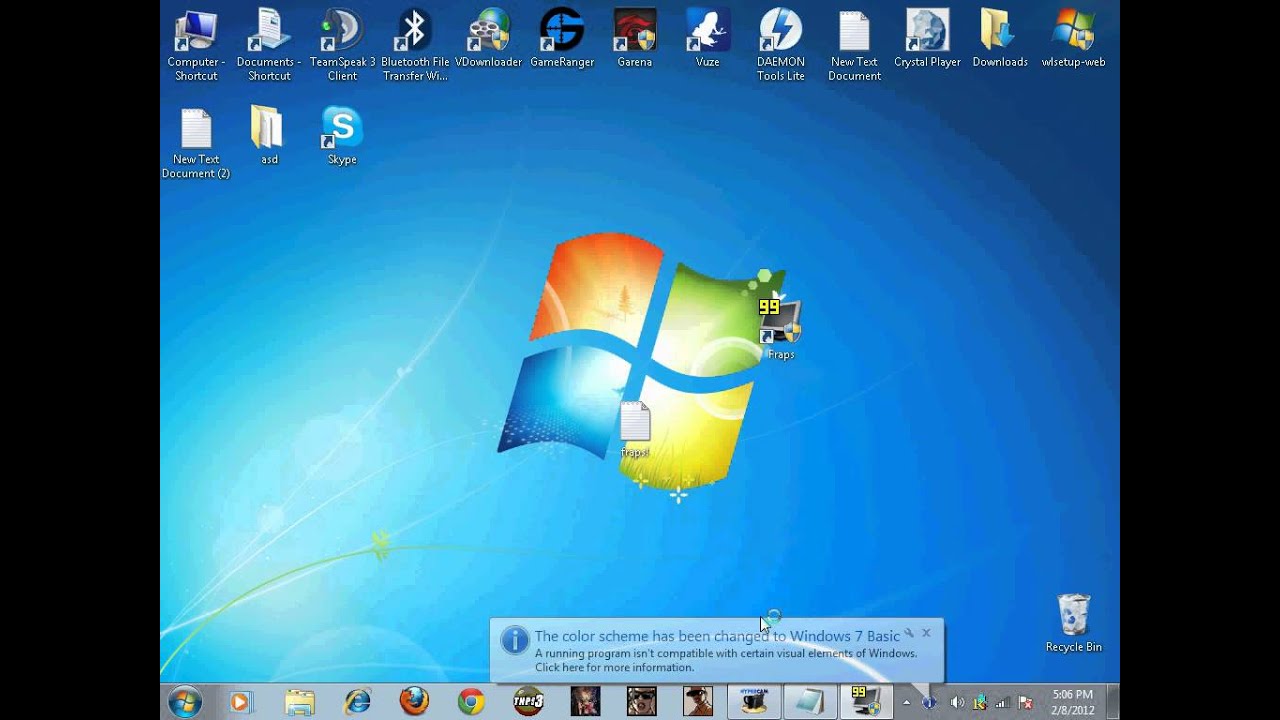Show hidden system tray icons
Viewport: 1280px width, 720px height.
pos(907,702)
